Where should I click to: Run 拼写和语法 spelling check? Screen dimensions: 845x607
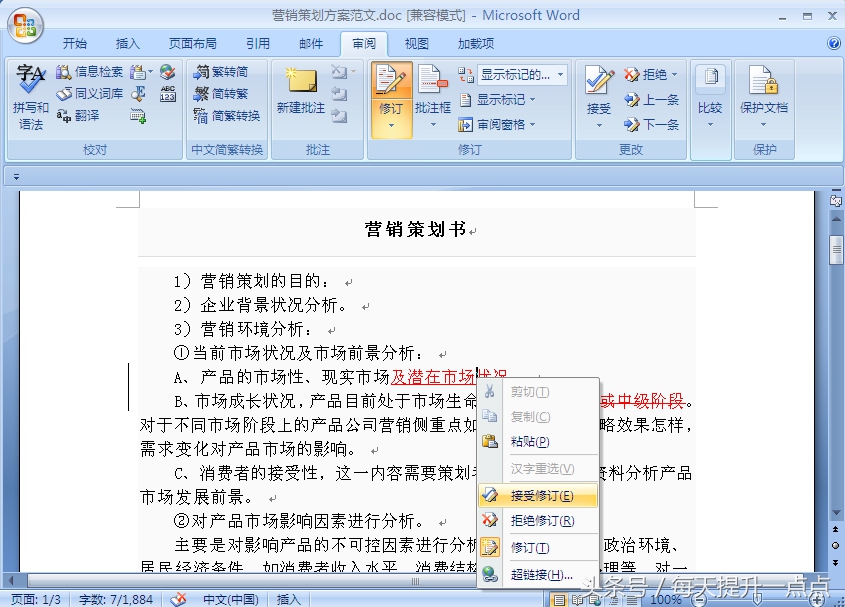pyautogui.click(x=31, y=97)
